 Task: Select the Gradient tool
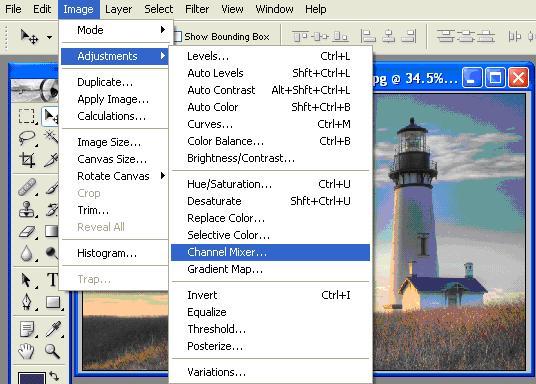pyautogui.click(x=51, y=231)
